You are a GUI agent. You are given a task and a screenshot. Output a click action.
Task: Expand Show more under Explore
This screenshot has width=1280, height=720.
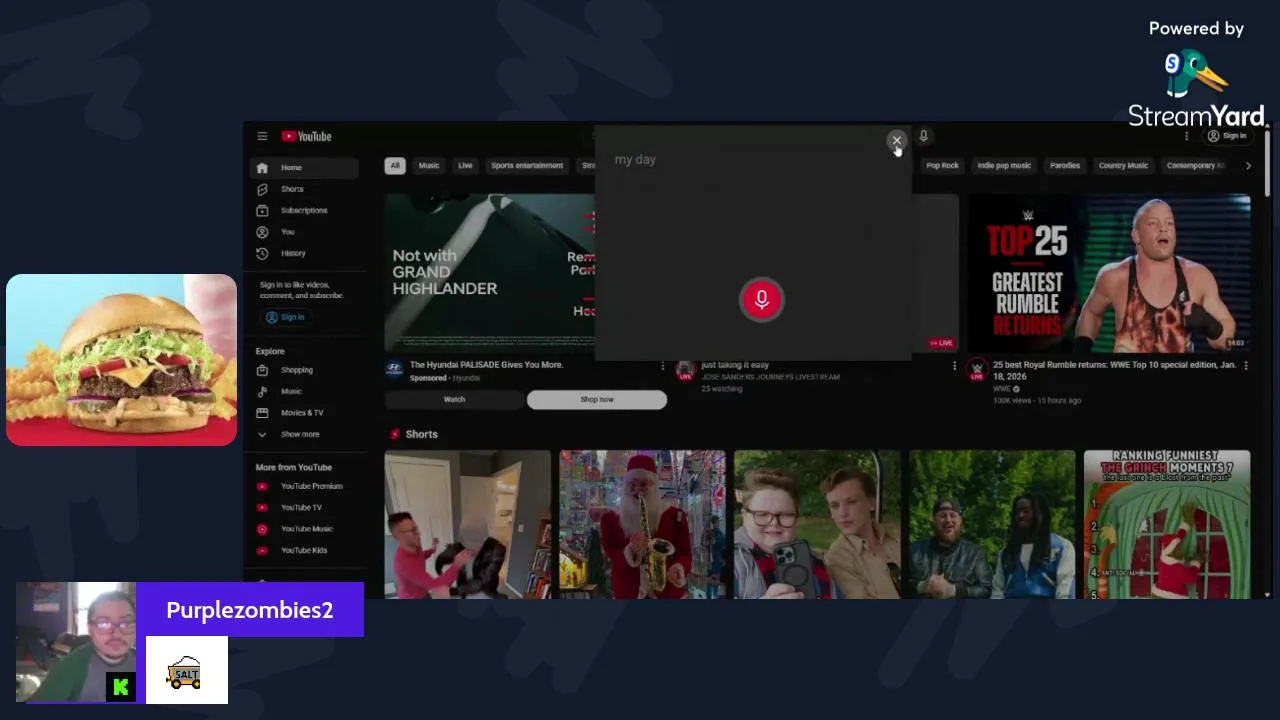point(304,434)
